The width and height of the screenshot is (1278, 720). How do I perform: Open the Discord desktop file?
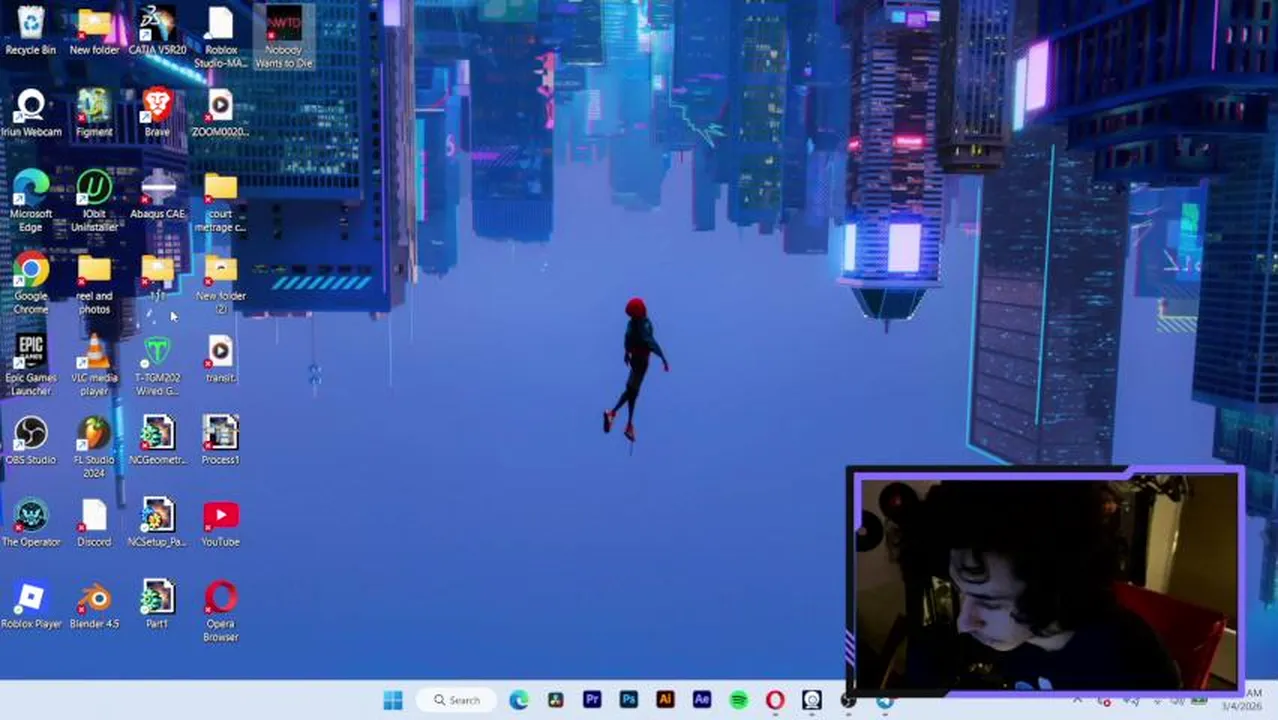click(94, 523)
